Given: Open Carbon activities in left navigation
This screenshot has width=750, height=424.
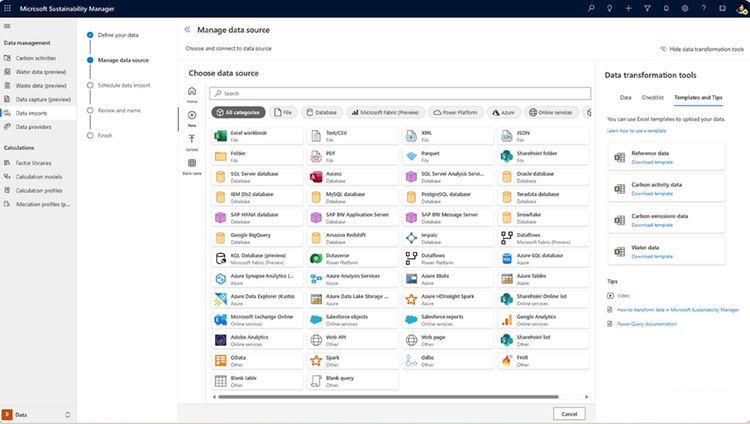Looking at the screenshot, I should (37, 58).
